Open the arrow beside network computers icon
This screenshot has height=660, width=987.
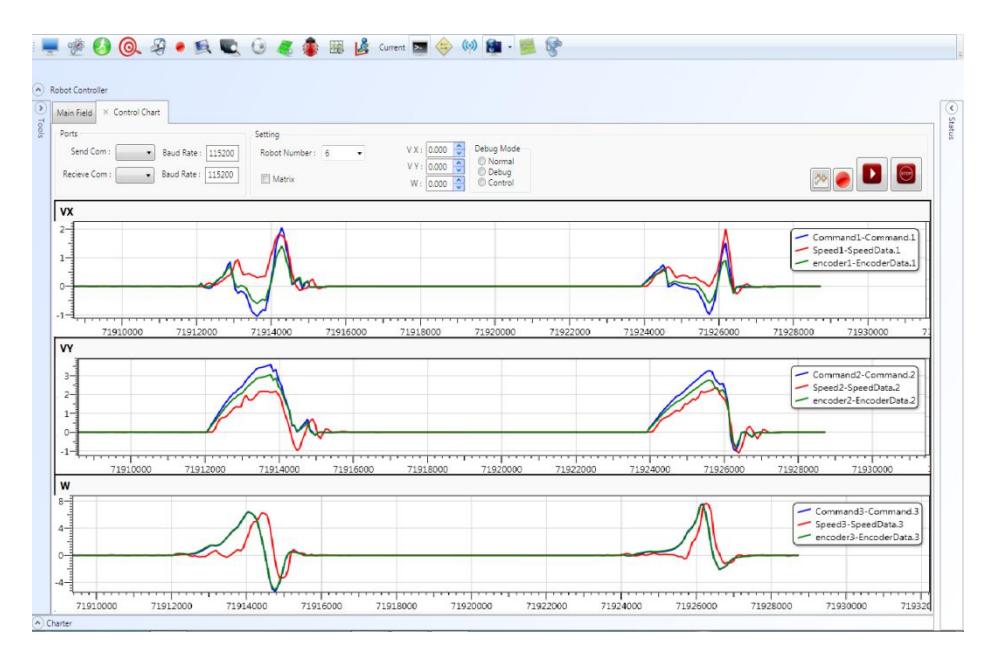pos(509,47)
